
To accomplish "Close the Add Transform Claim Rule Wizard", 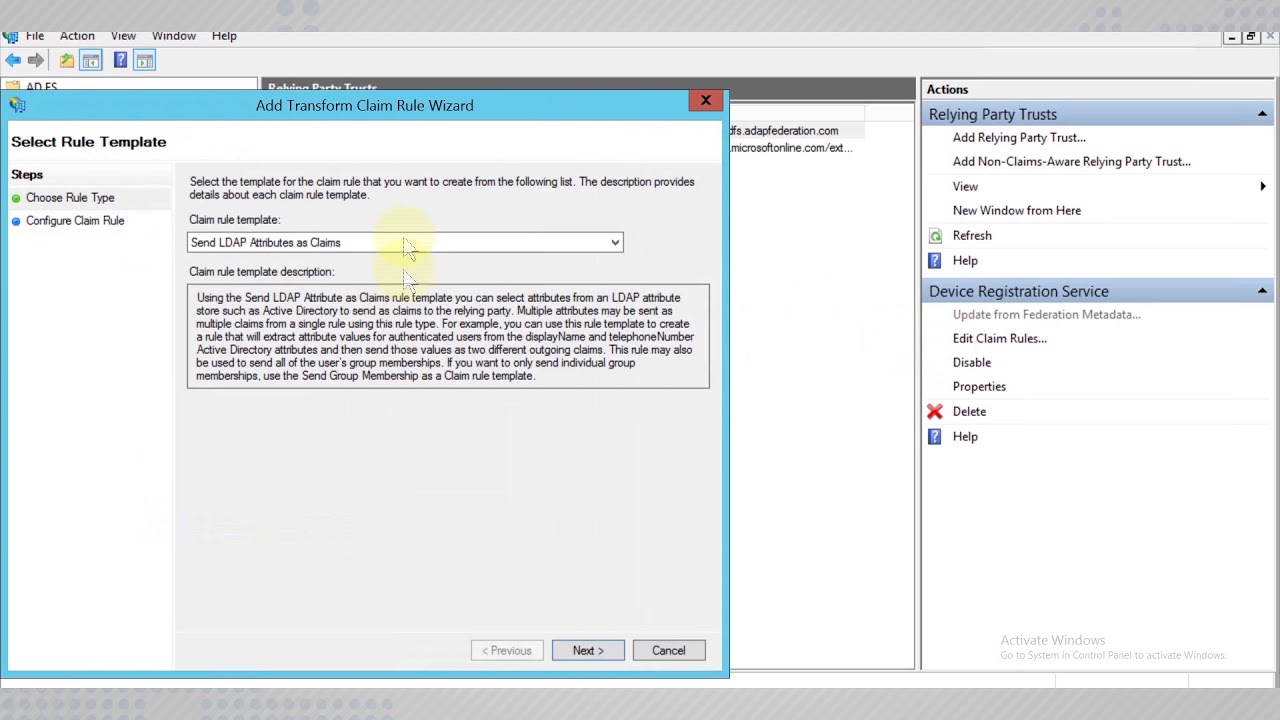I will pos(705,101).
